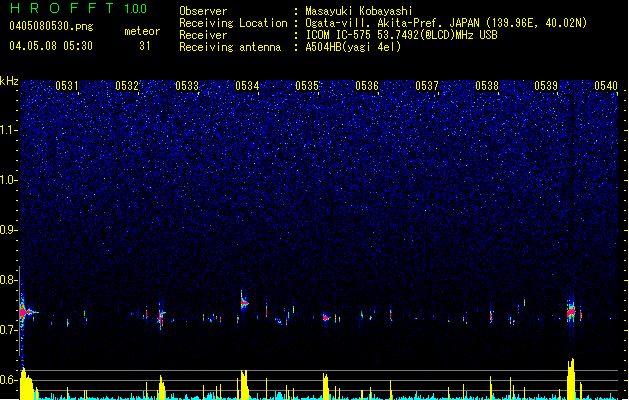Click the yellow intensity peak just after 0534
This screenshot has width=629, height=400.
244,384
